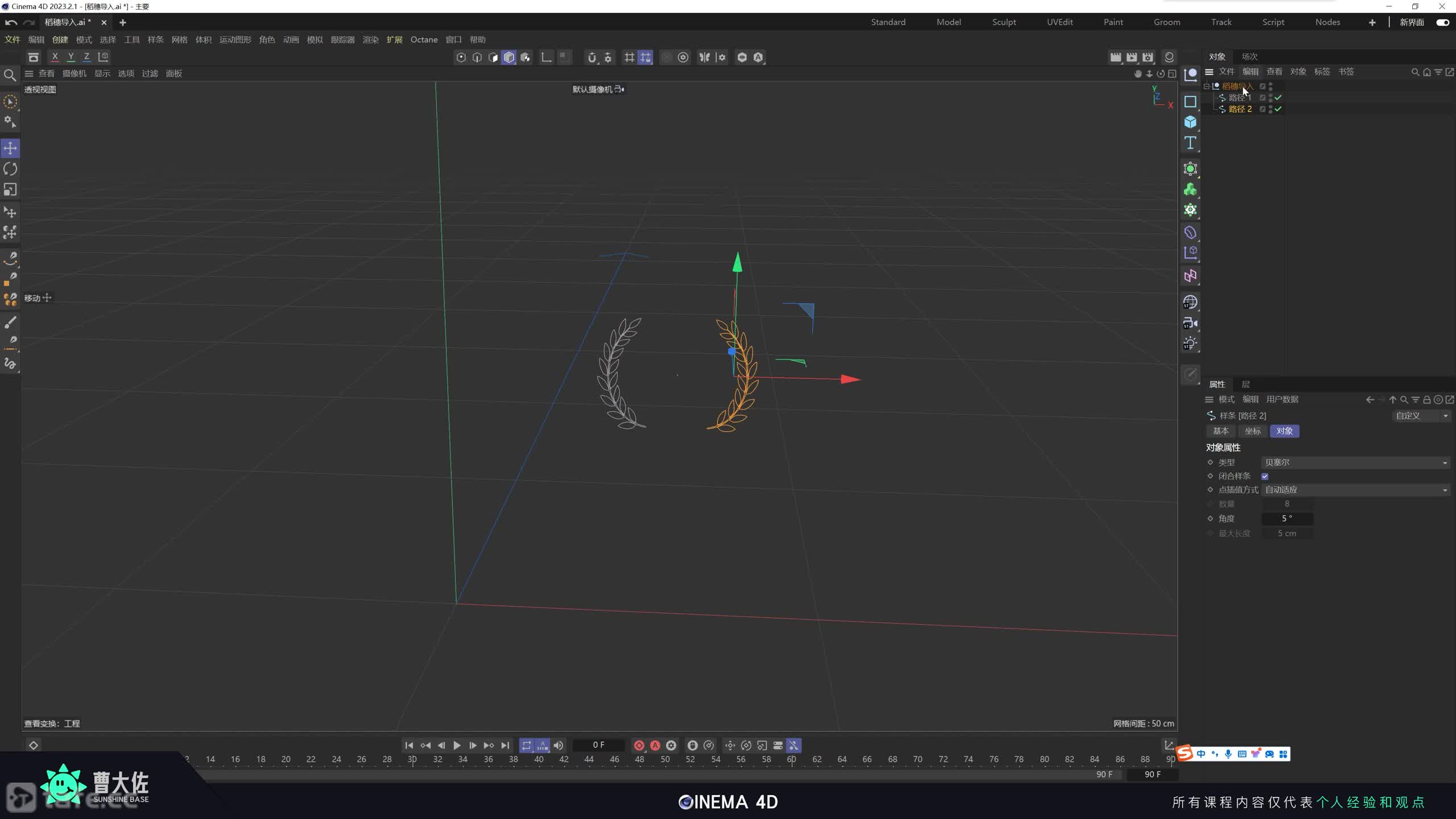Click the 角度 value field

[x=1287, y=519]
